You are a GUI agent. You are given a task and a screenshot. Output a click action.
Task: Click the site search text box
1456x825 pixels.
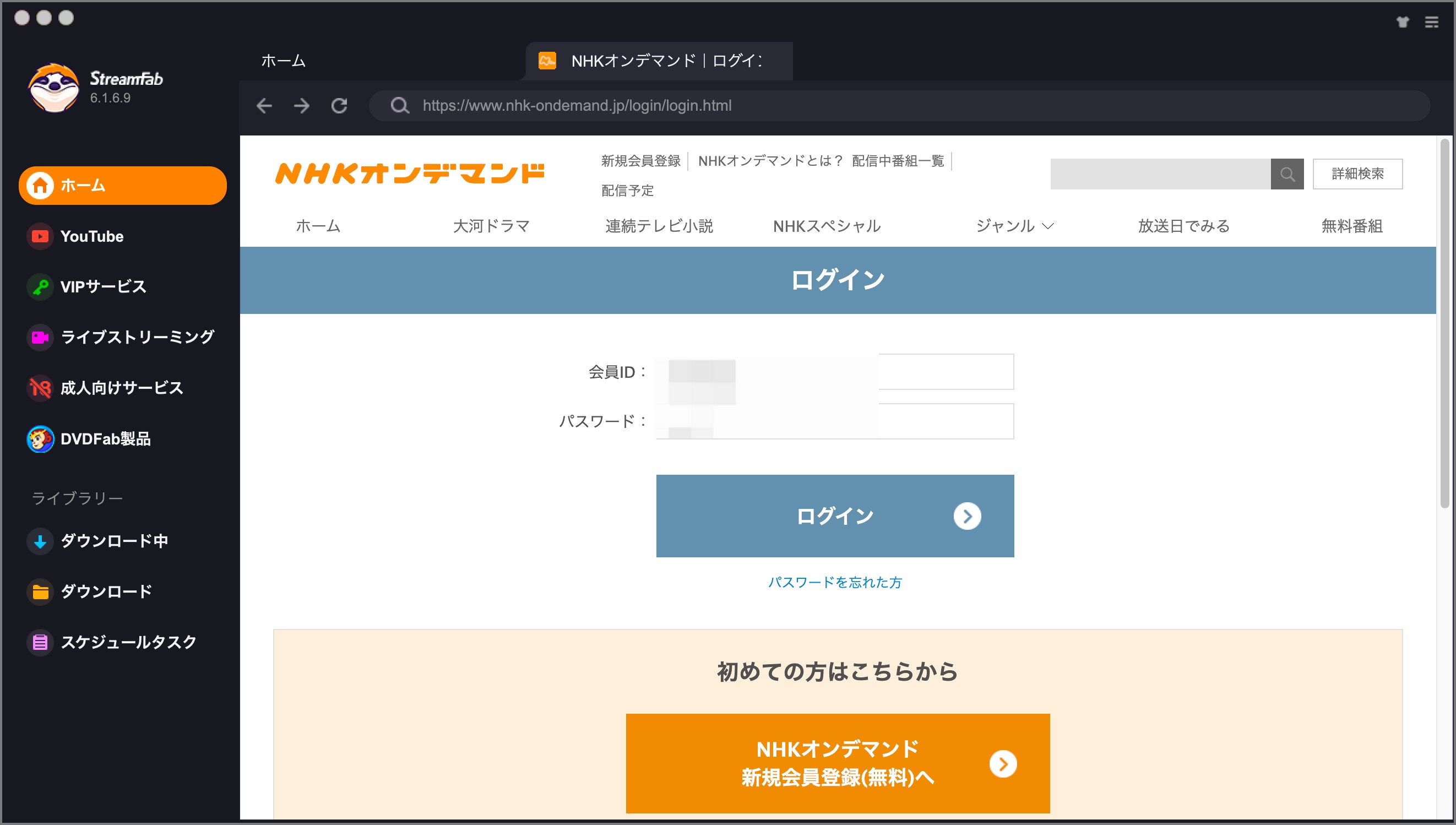pos(1160,174)
